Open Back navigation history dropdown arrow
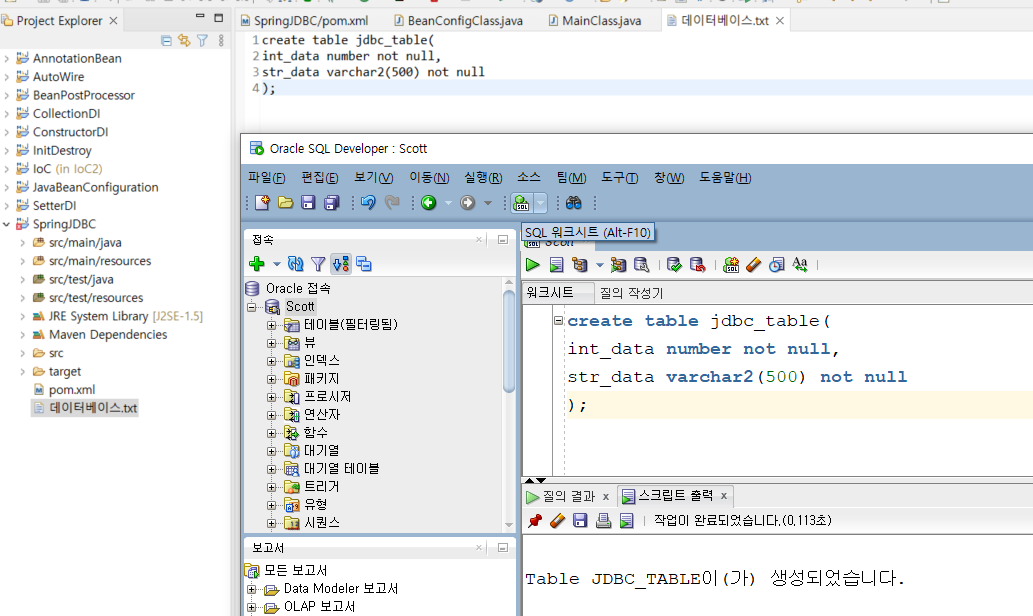Screen dimensions: 1033x616 (x=448, y=203)
